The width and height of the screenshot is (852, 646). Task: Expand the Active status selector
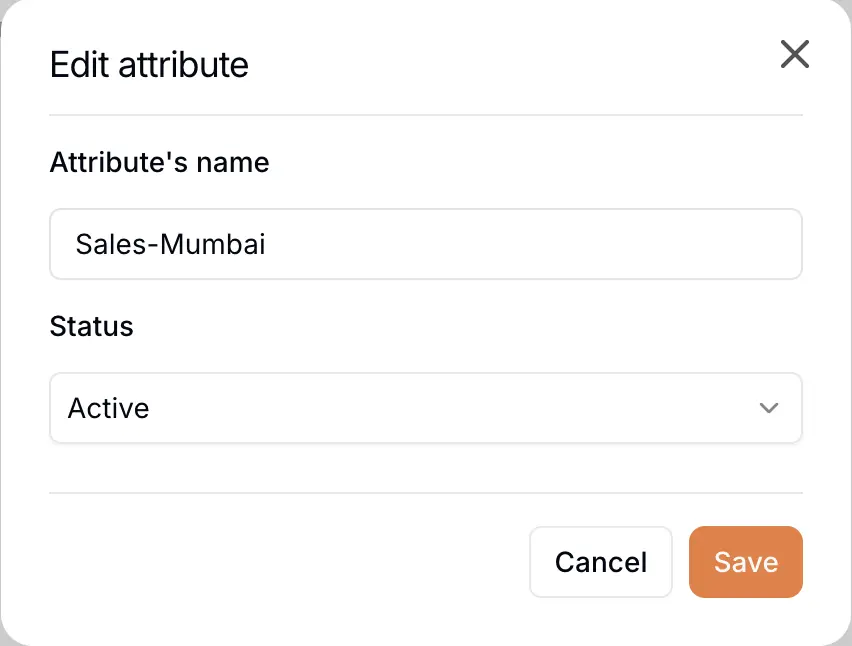(x=426, y=408)
